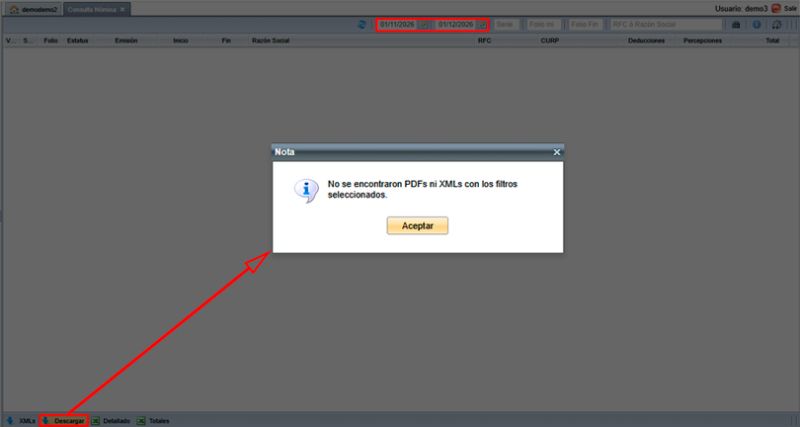Click the Excel icon beside Totales
The width and height of the screenshot is (800, 427).
click(x=141, y=421)
